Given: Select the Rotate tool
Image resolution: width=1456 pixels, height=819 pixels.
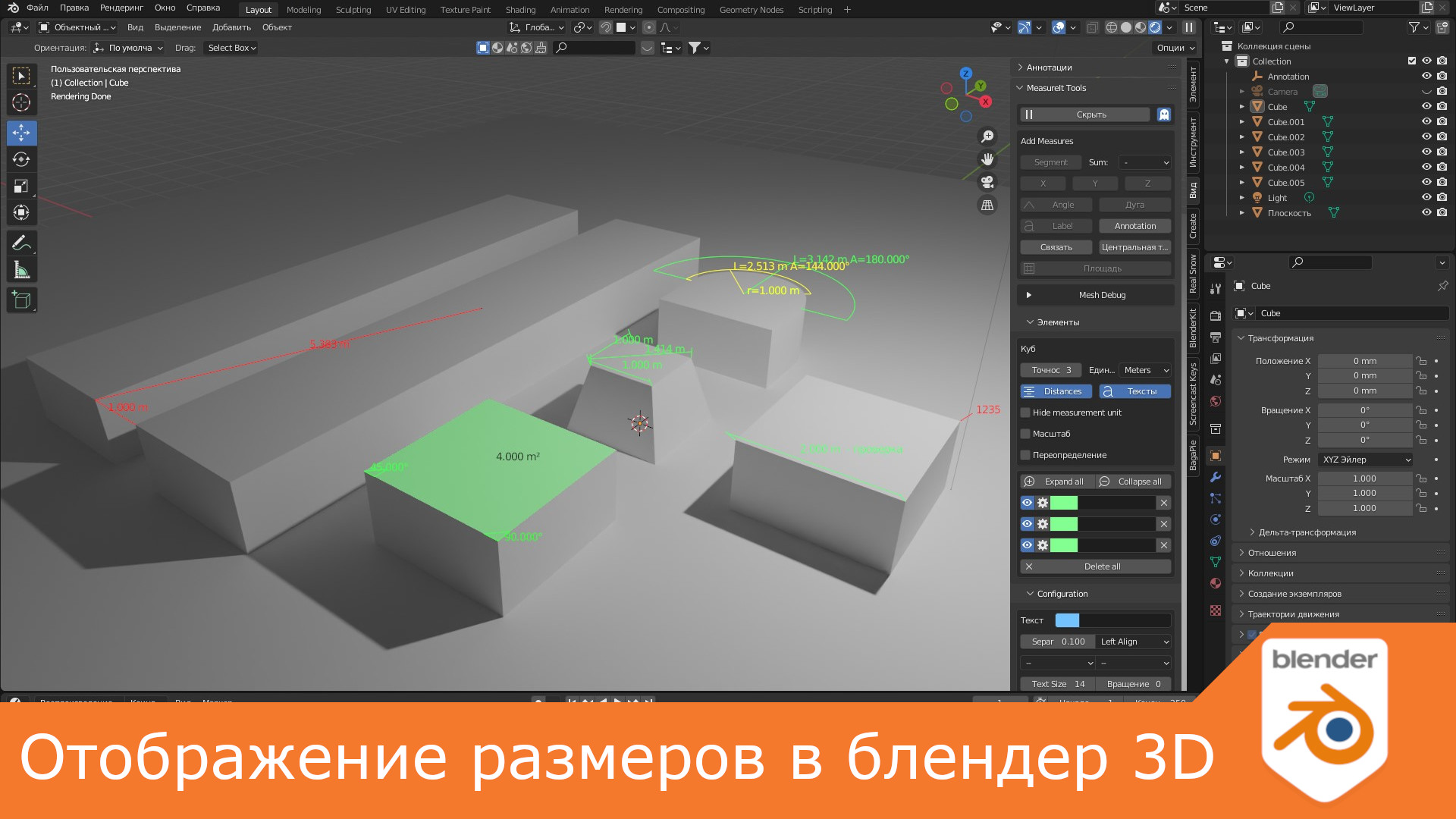Looking at the screenshot, I should (21, 159).
